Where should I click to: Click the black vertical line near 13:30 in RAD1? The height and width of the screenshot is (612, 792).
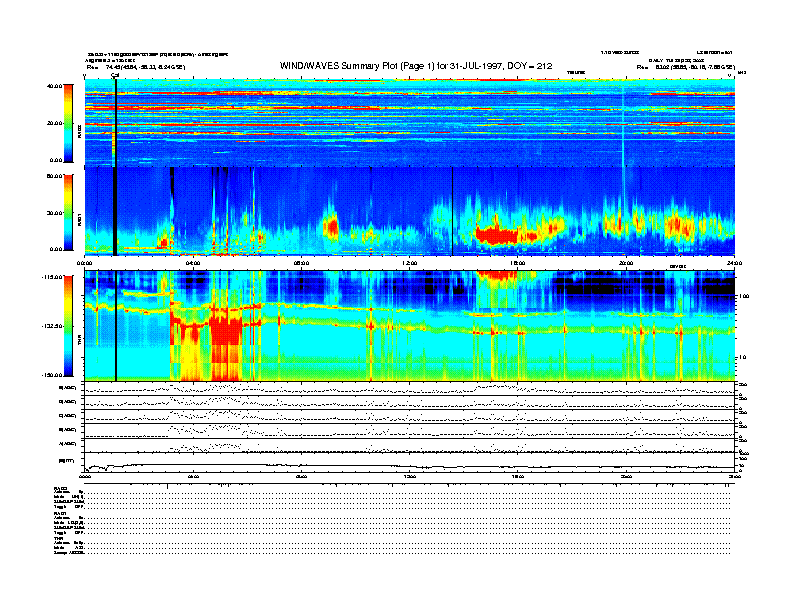click(453, 212)
